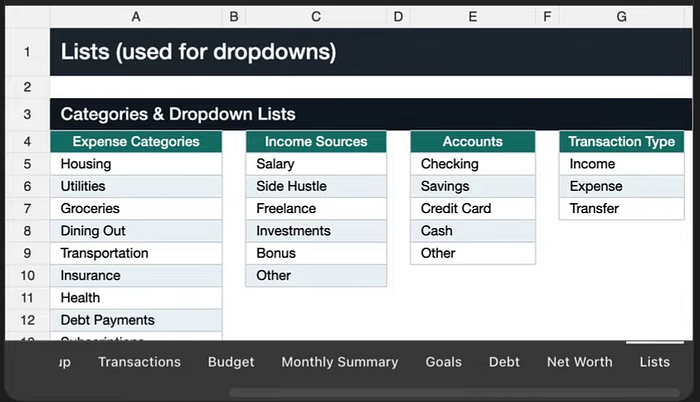
Task: Select row 5 header
Action: [27, 164]
